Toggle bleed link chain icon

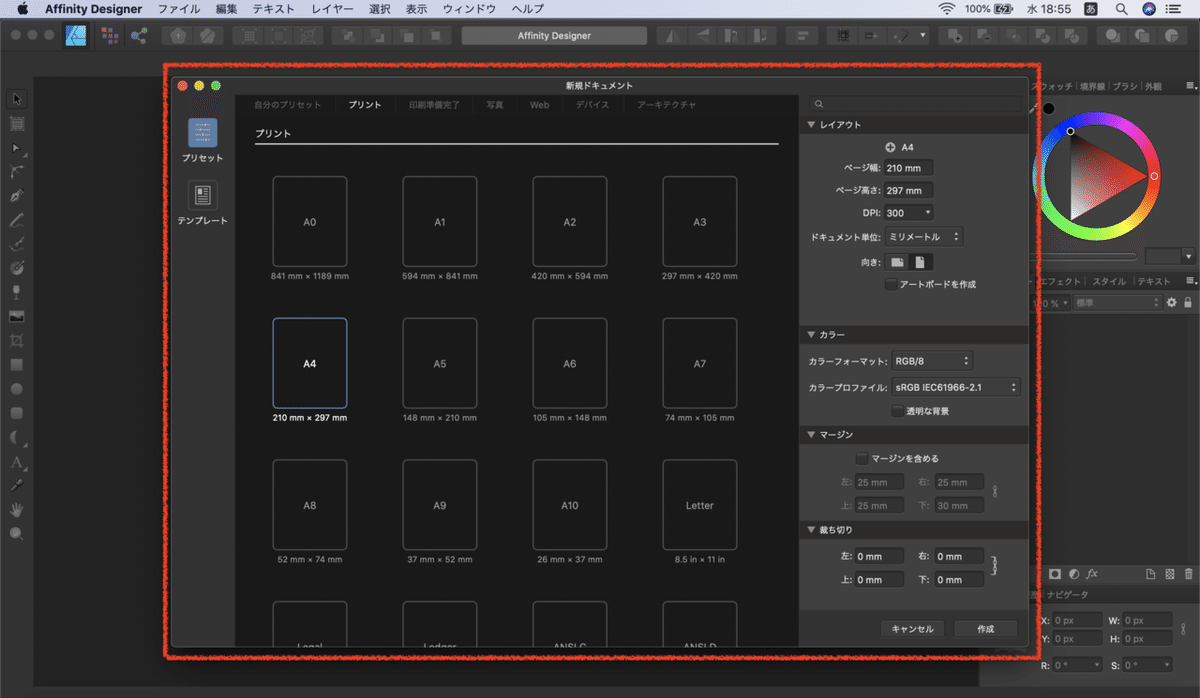point(994,567)
